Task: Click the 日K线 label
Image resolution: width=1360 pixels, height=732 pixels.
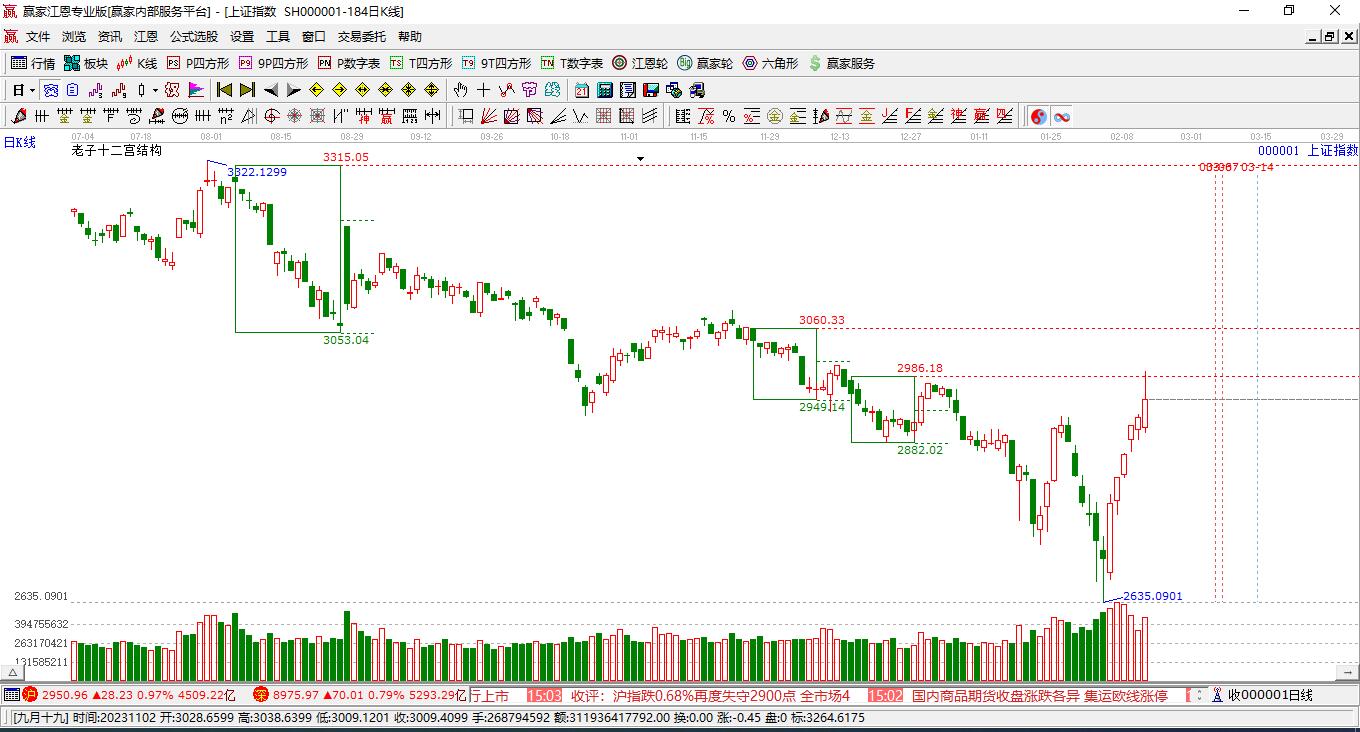Action: tap(20, 143)
